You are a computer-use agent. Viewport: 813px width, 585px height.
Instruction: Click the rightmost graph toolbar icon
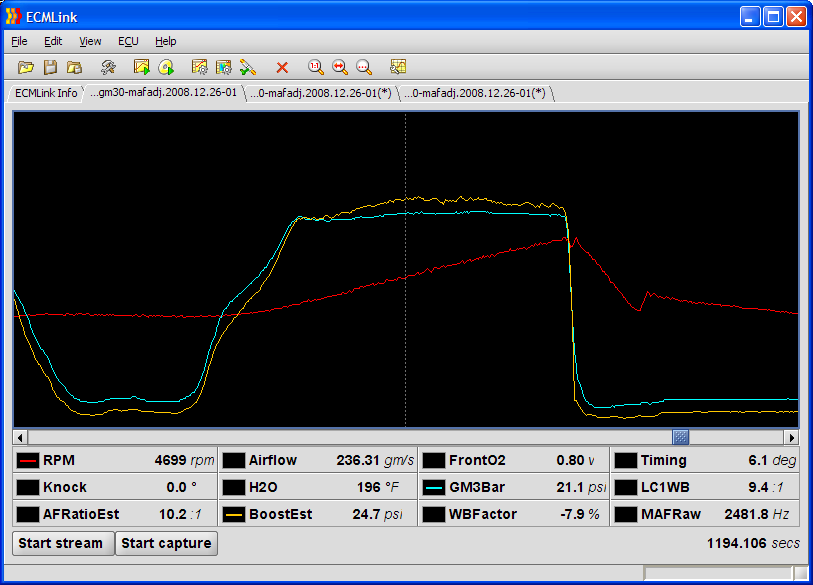pyautogui.click(x=398, y=67)
